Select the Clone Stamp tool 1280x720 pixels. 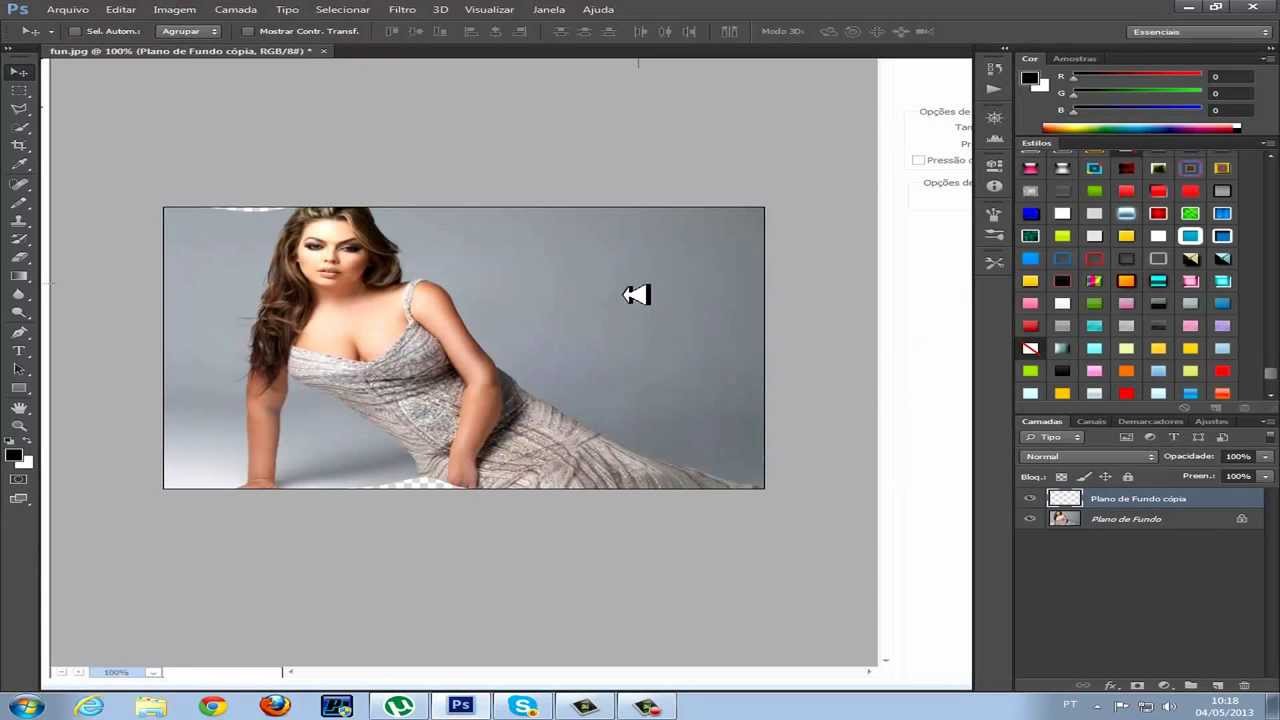pos(19,221)
